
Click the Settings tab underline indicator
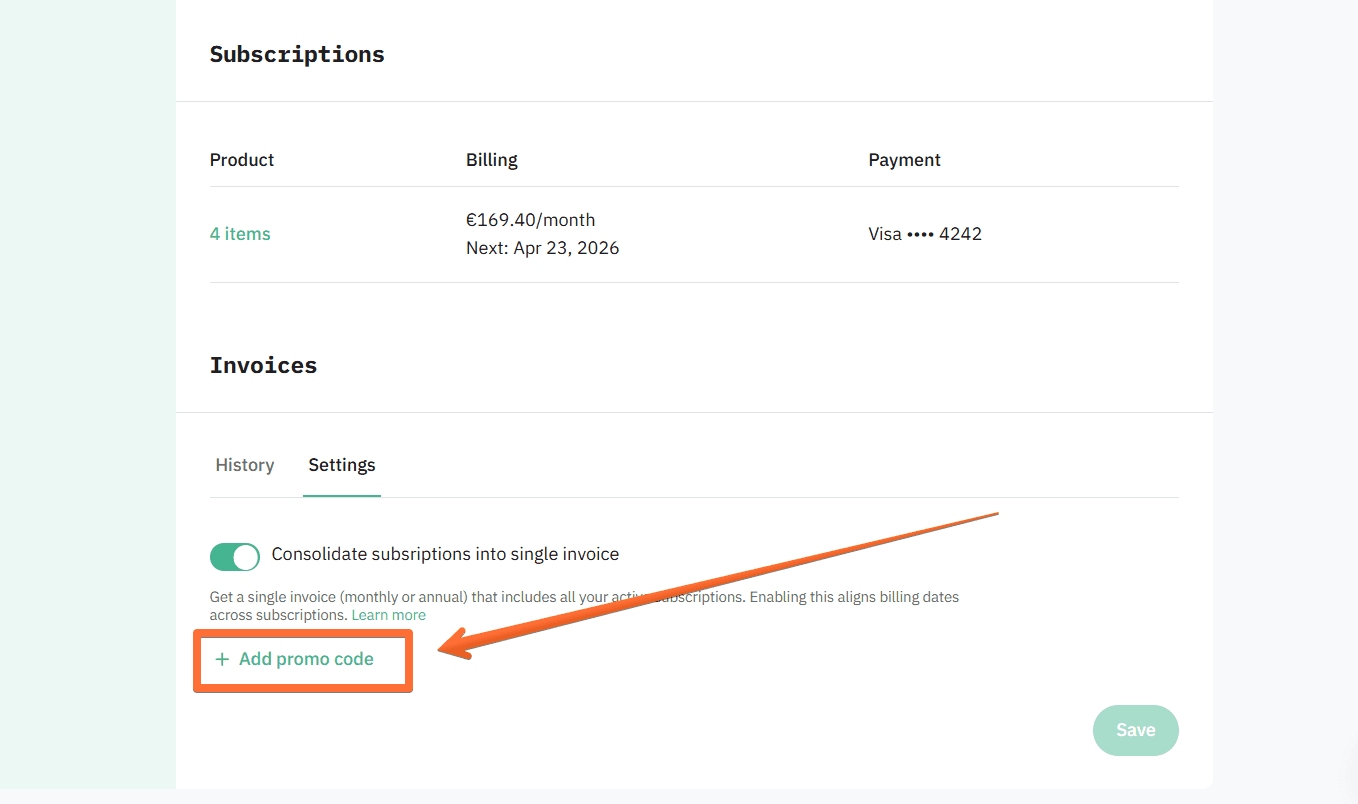(341, 492)
